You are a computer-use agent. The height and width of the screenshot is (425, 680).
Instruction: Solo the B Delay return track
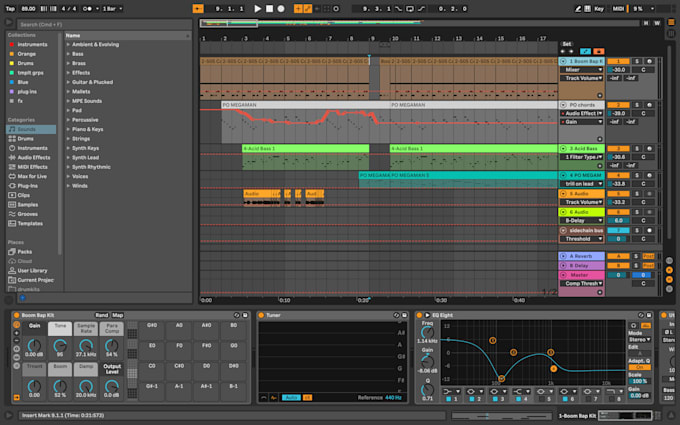[x=636, y=265]
